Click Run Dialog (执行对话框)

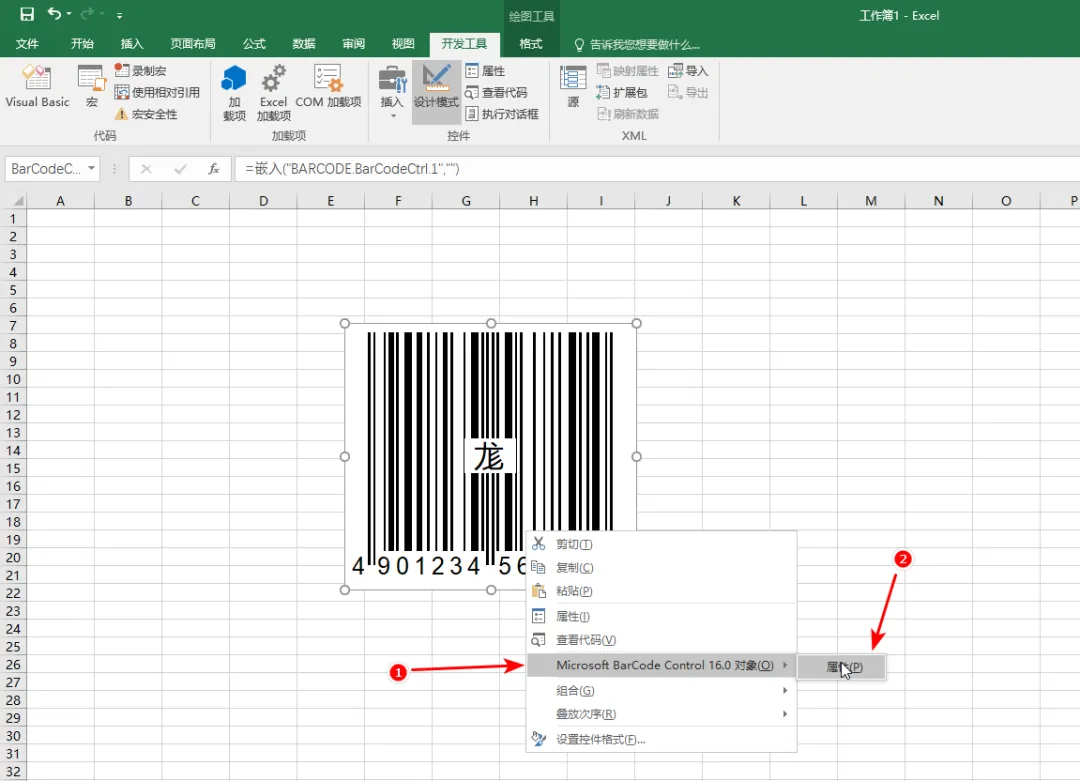coord(501,114)
